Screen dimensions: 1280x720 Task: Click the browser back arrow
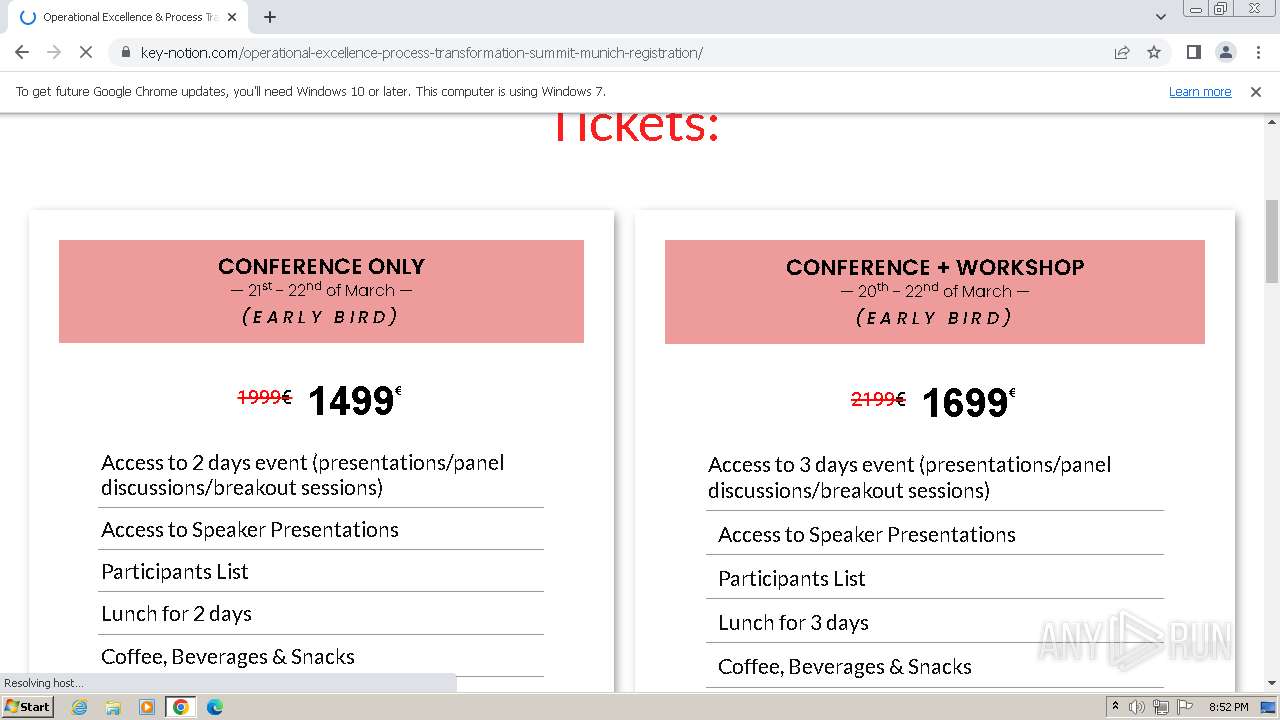[x=22, y=52]
